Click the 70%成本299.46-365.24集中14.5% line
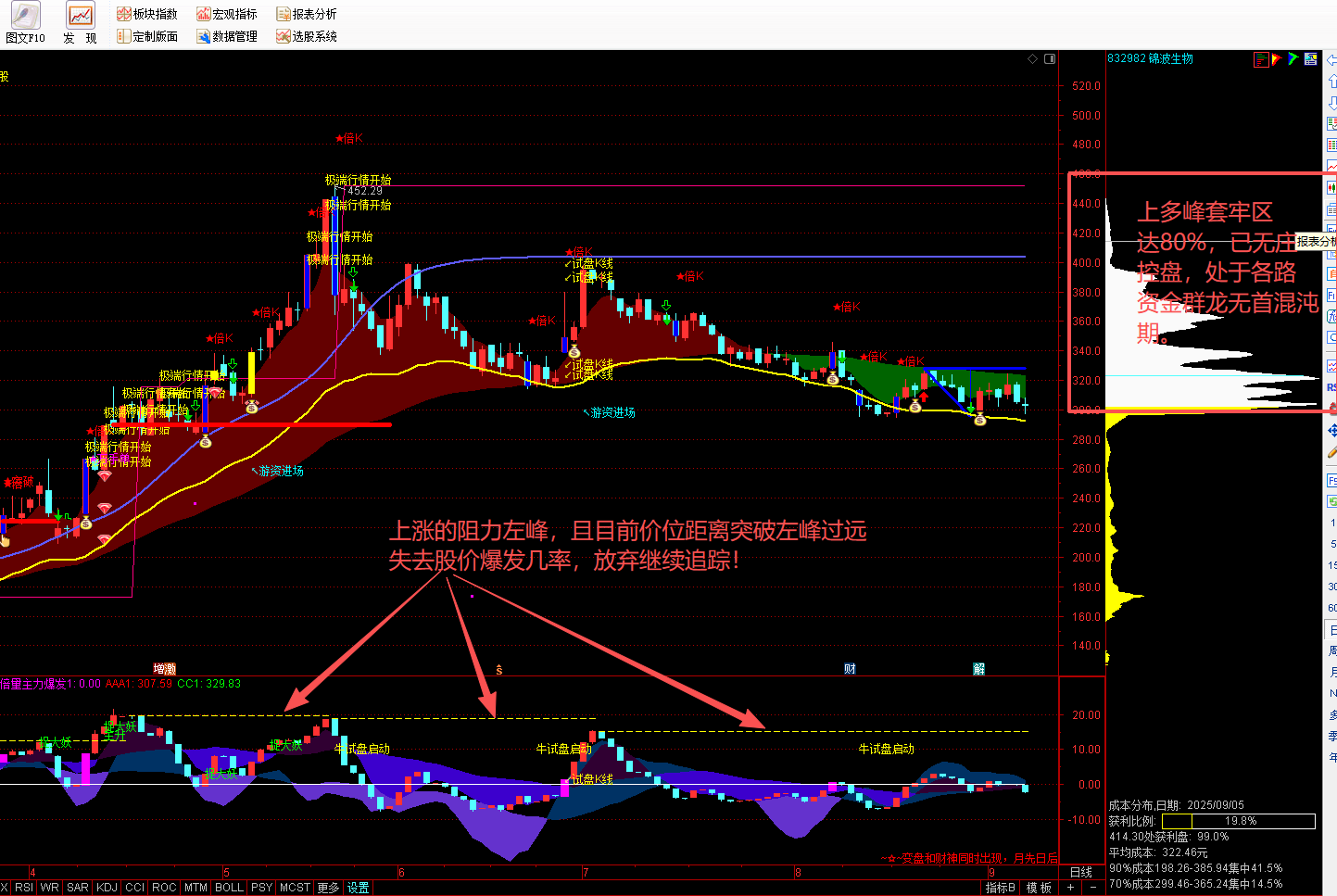This screenshot has height=896, width=1337. point(1195,884)
